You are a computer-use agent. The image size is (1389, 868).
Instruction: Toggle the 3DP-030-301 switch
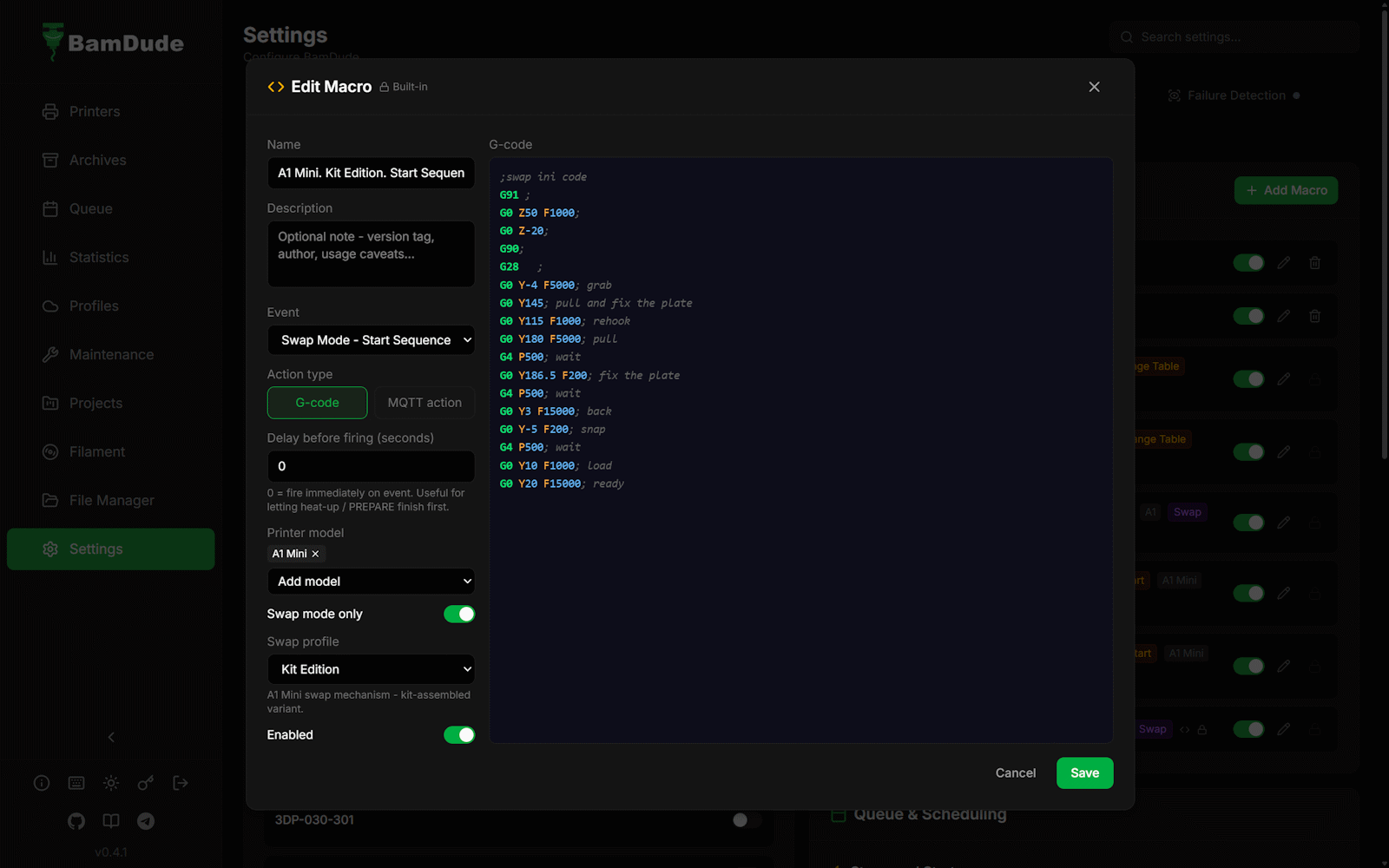click(x=746, y=820)
